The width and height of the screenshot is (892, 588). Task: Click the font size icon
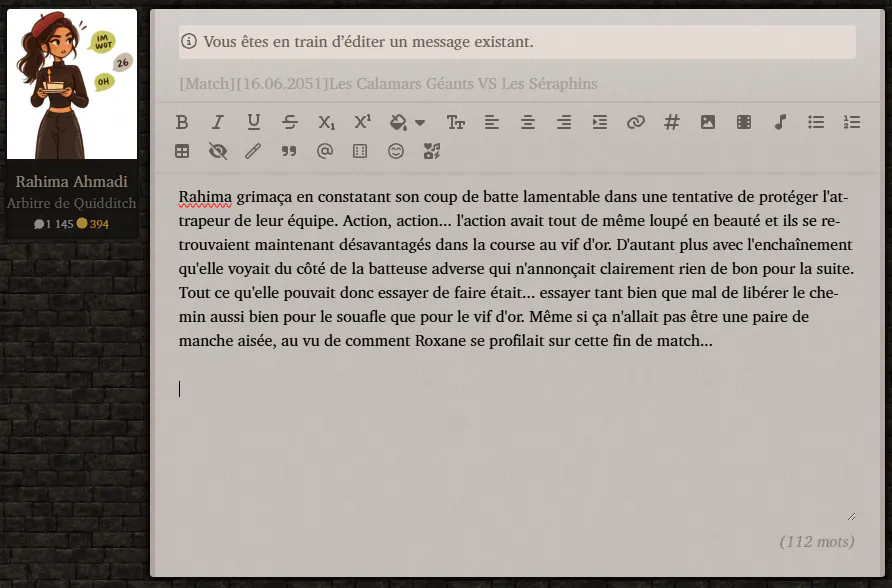click(456, 122)
